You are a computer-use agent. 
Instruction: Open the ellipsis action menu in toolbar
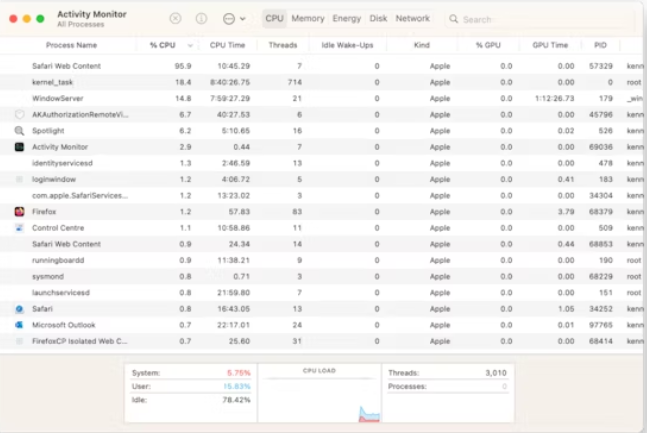coord(233,18)
